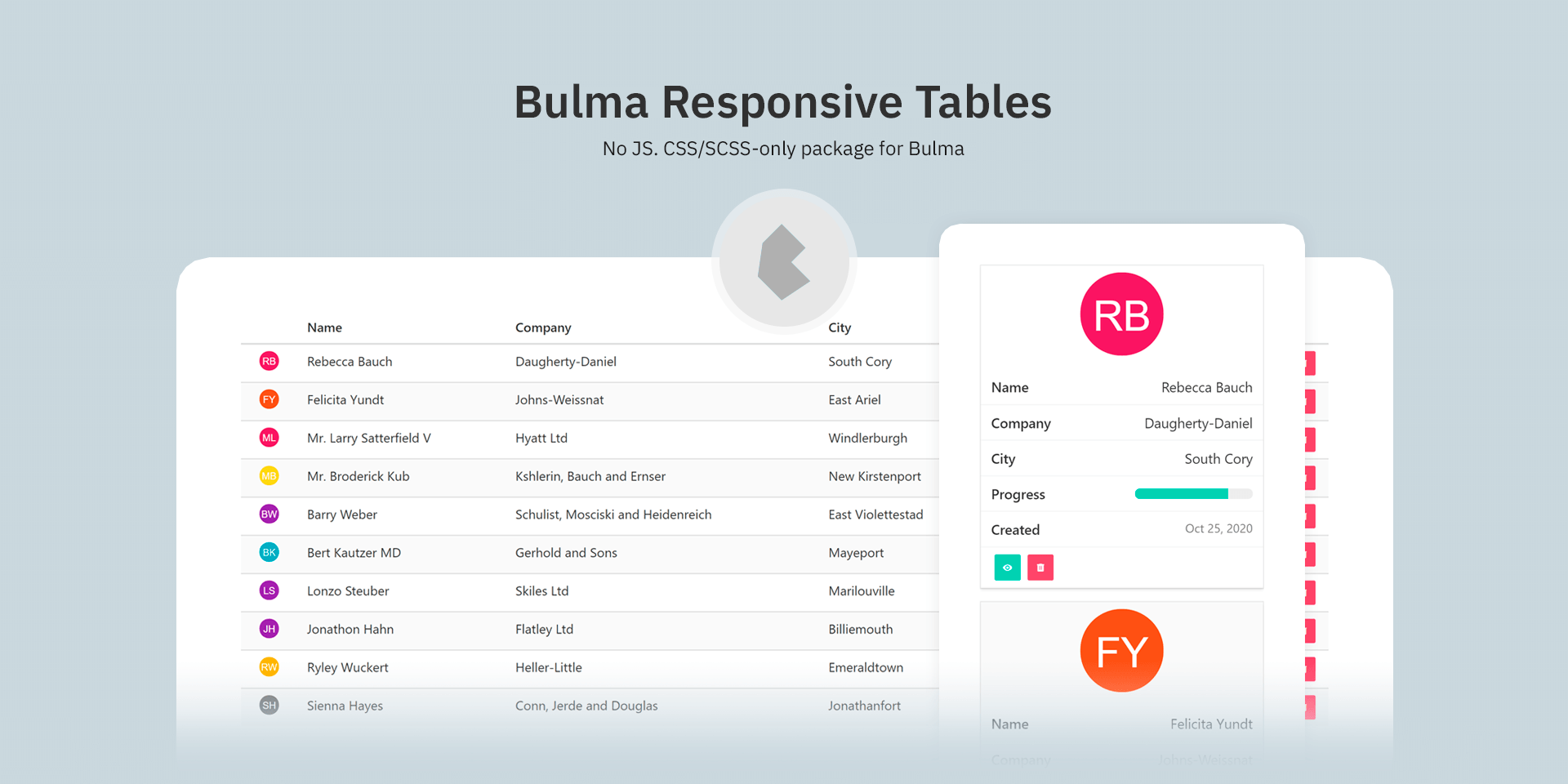Select Jonathon Hahn in the table
This screenshot has width=1568, height=784.
click(350, 630)
